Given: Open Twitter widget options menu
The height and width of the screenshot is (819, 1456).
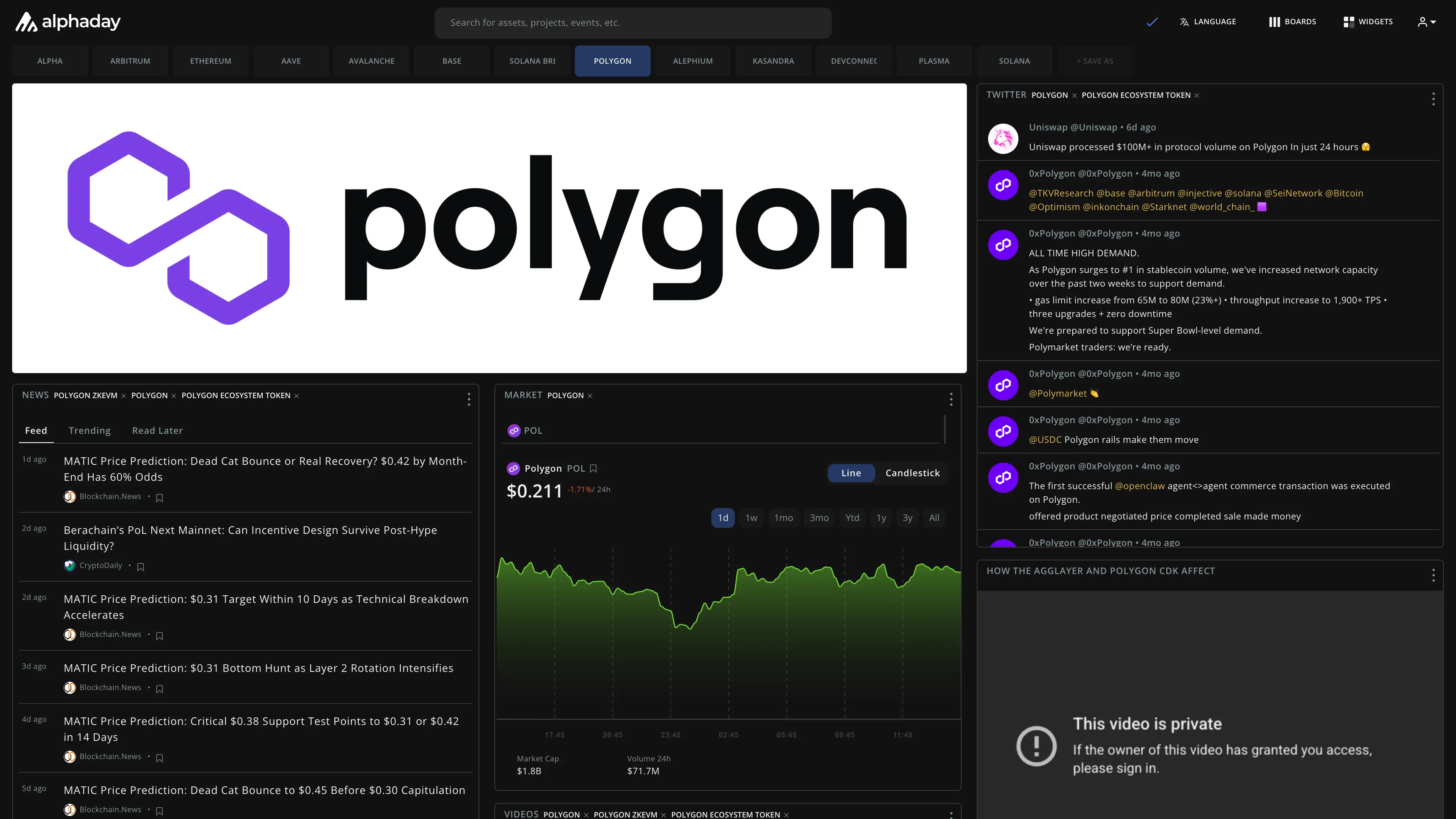Looking at the screenshot, I should 1433,99.
